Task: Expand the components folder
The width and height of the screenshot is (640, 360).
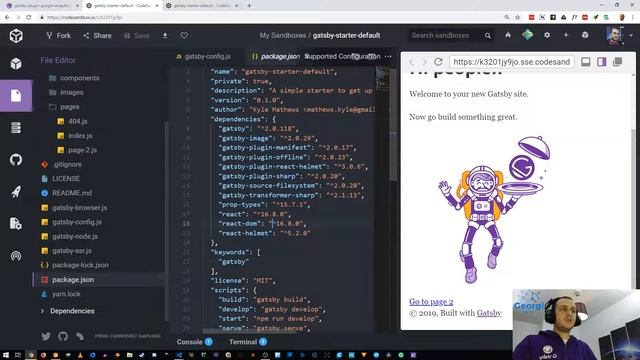Action: coord(74,78)
